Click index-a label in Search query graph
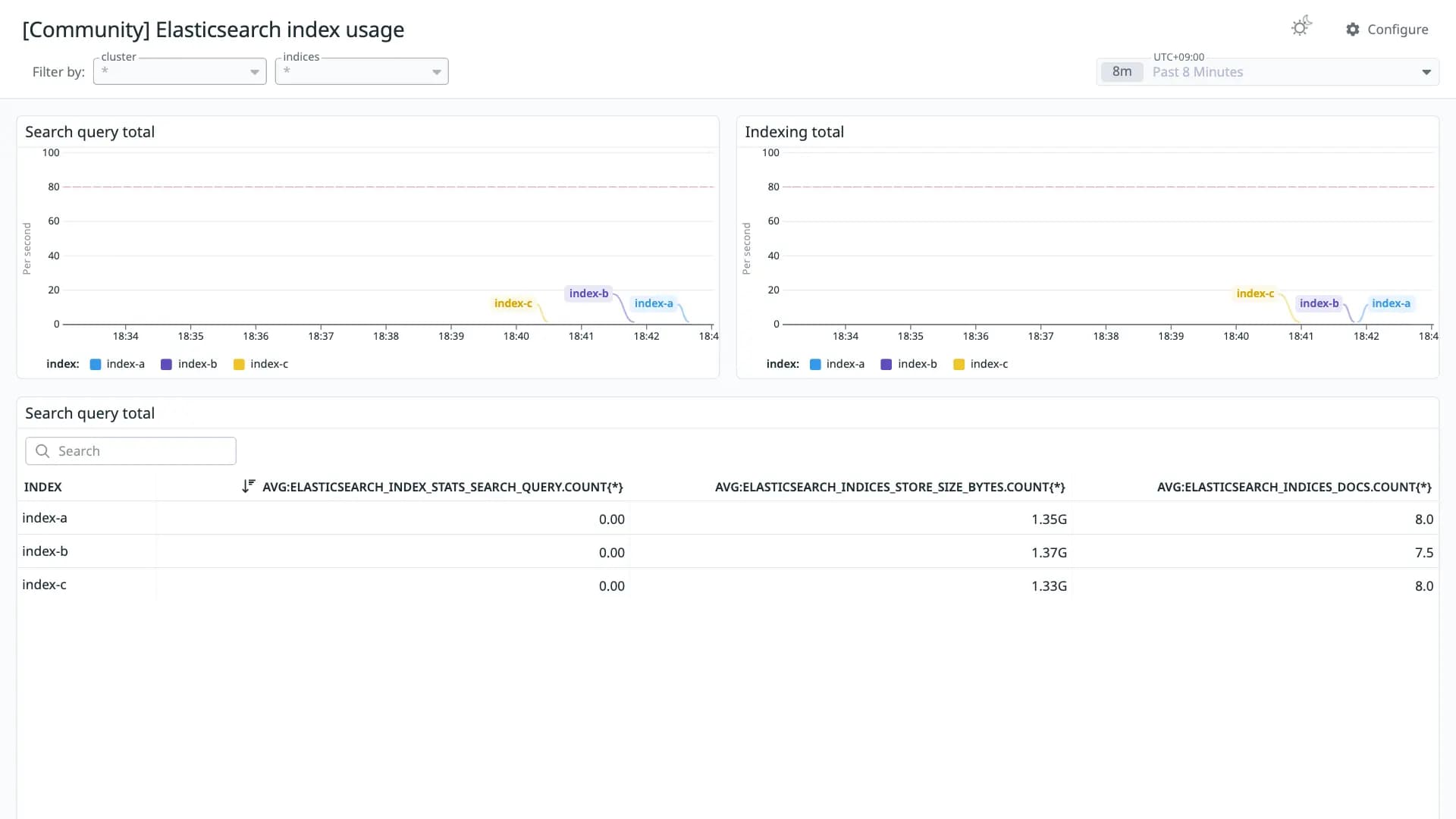The image size is (1456, 819). click(x=654, y=303)
